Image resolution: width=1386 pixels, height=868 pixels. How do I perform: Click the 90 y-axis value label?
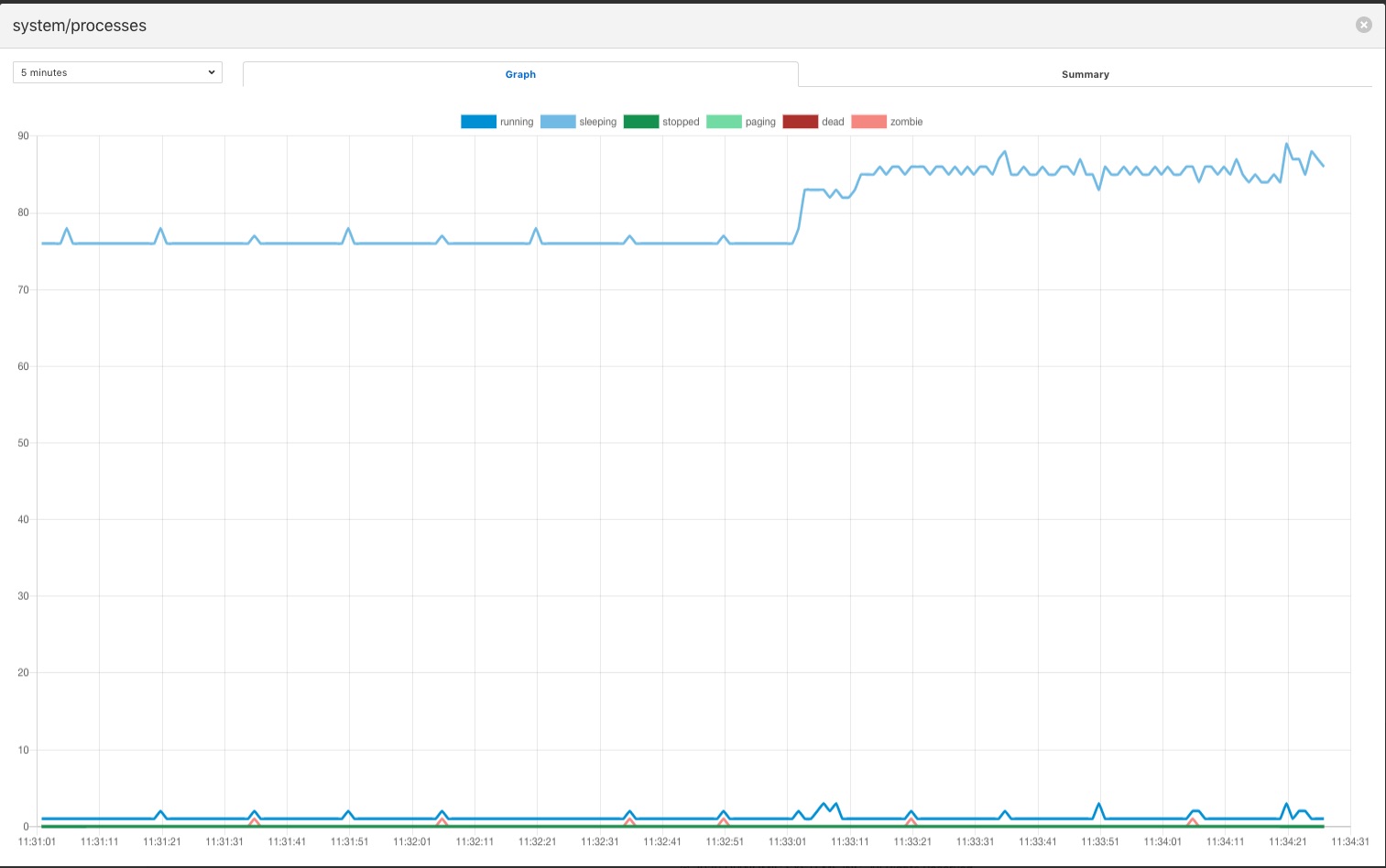point(23,136)
